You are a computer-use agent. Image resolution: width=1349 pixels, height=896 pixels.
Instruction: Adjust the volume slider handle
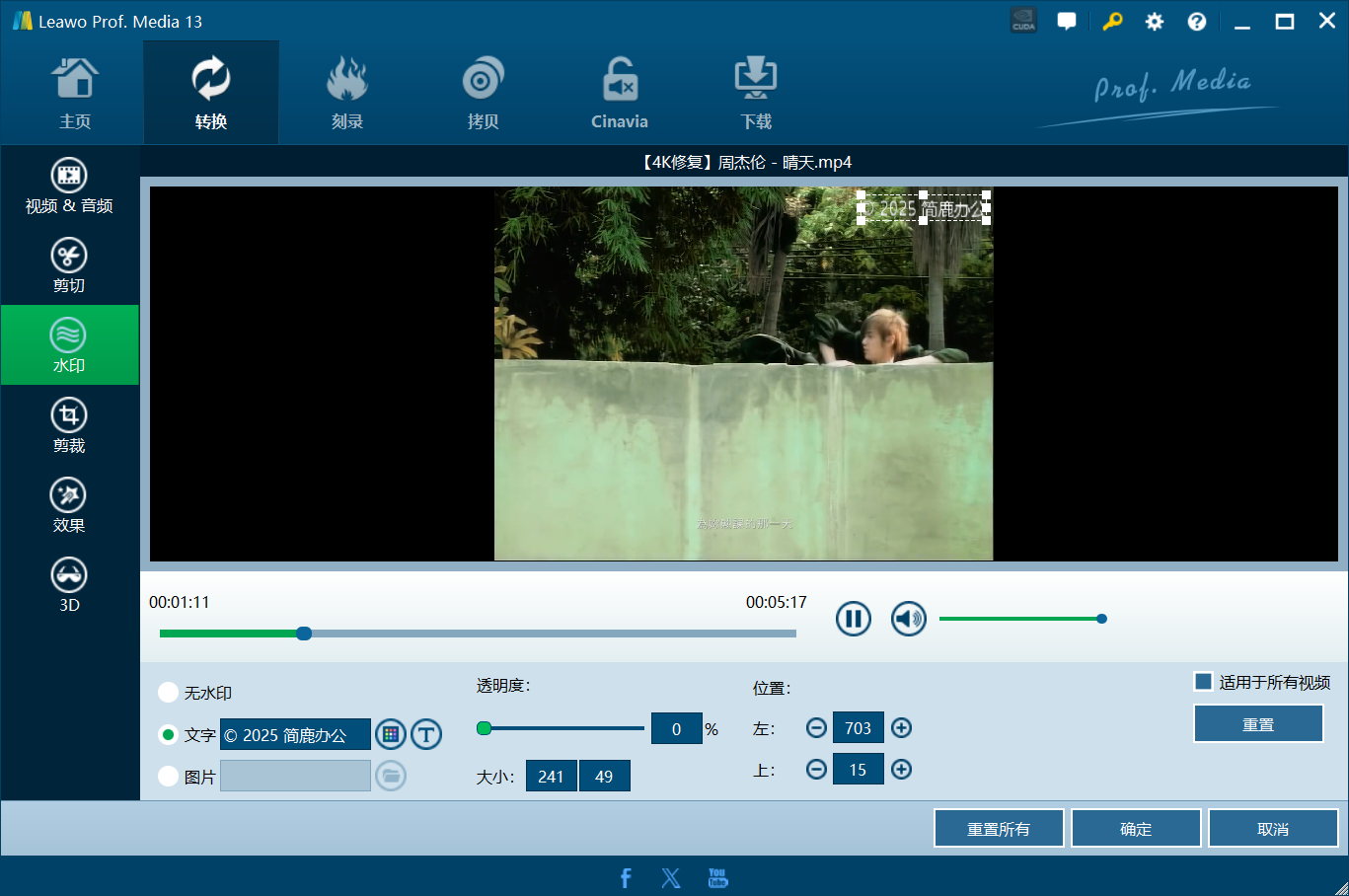coord(1101,619)
